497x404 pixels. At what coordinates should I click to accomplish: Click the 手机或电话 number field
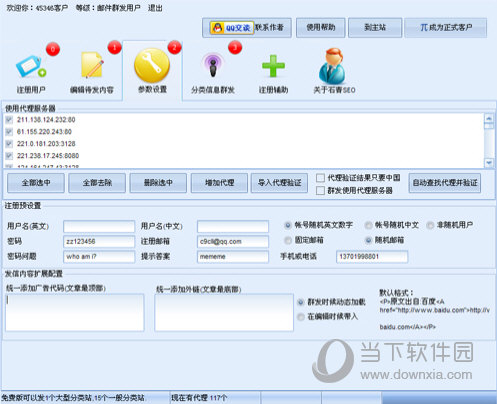pyautogui.click(x=372, y=257)
